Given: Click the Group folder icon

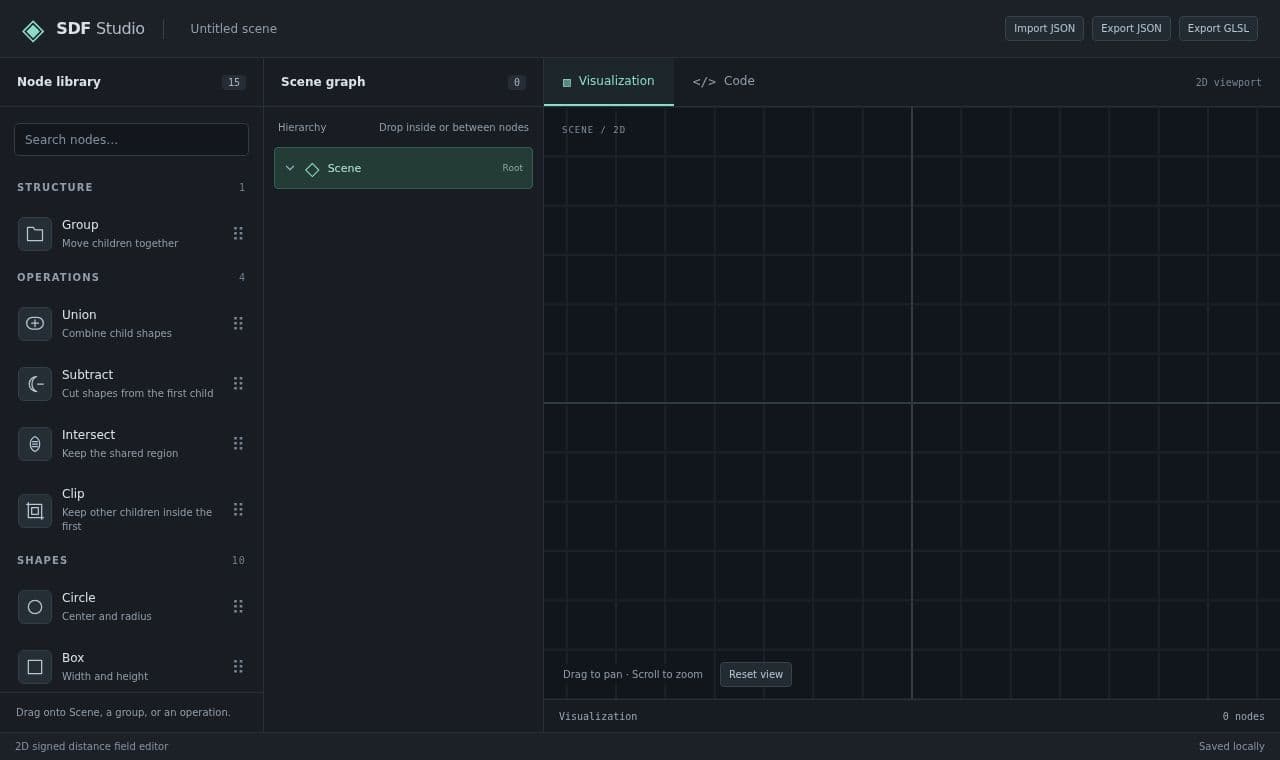Looking at the screenshot, I should (35, 234).
